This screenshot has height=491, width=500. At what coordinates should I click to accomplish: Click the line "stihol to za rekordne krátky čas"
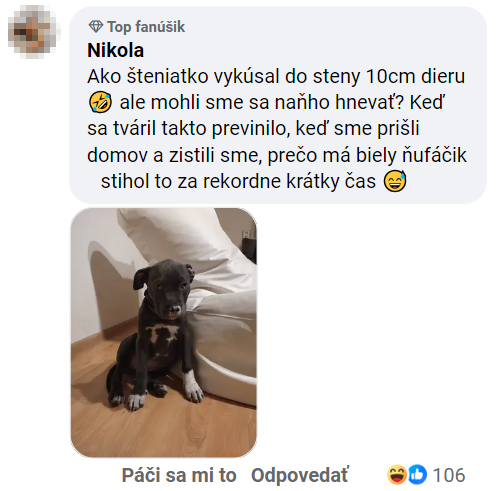click(238, 182)
